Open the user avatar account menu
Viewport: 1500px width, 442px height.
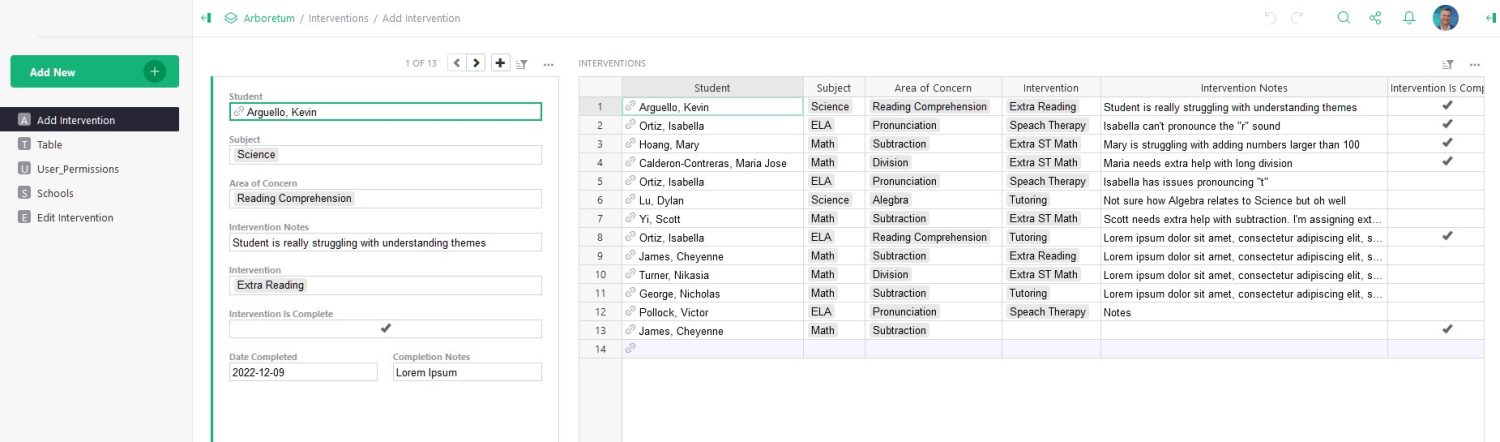[1445, 18]
